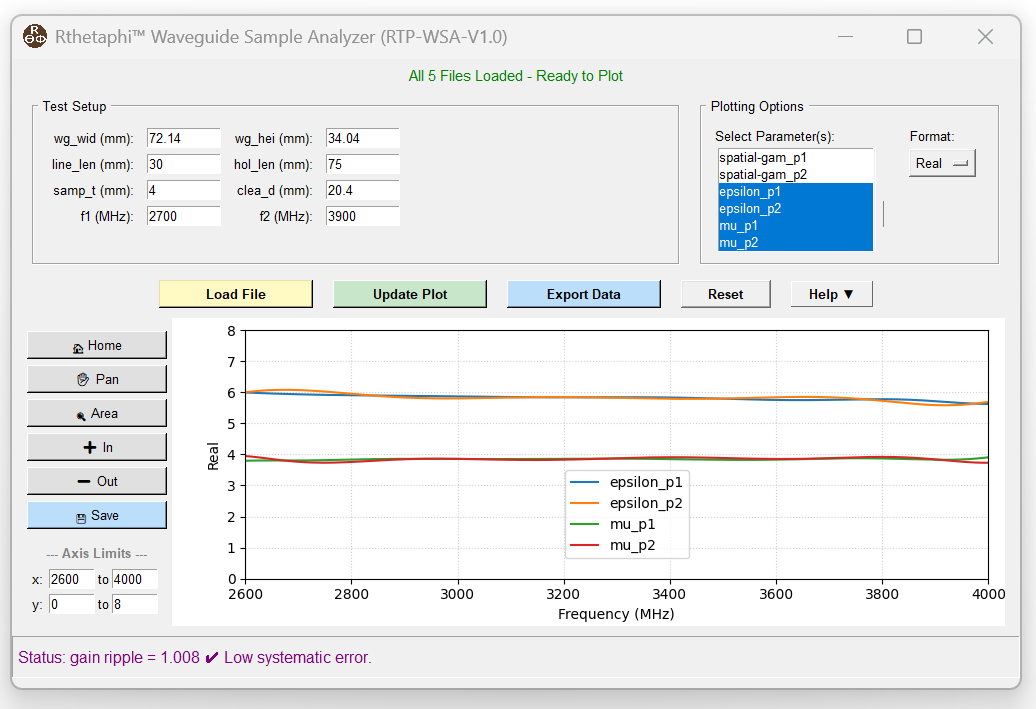The height and width of the screenshot is (709, 1036).
Task: Toggle mu_p1 in the parameter list
Action: pos(796,226)
